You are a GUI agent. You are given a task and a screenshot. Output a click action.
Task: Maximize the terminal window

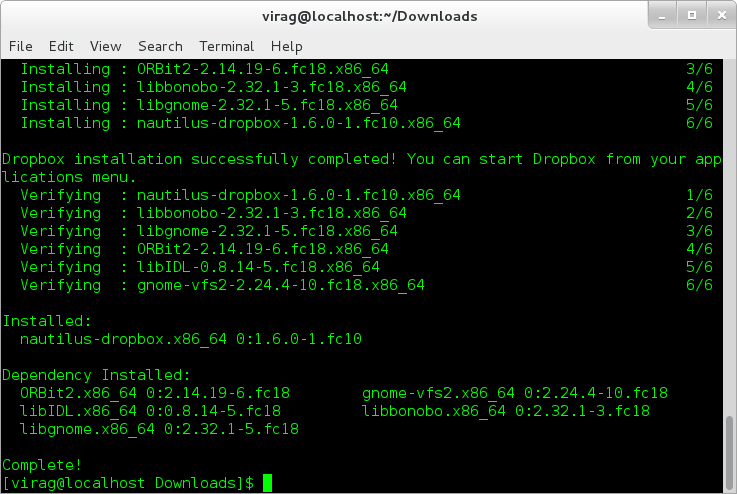click(692, 16)
